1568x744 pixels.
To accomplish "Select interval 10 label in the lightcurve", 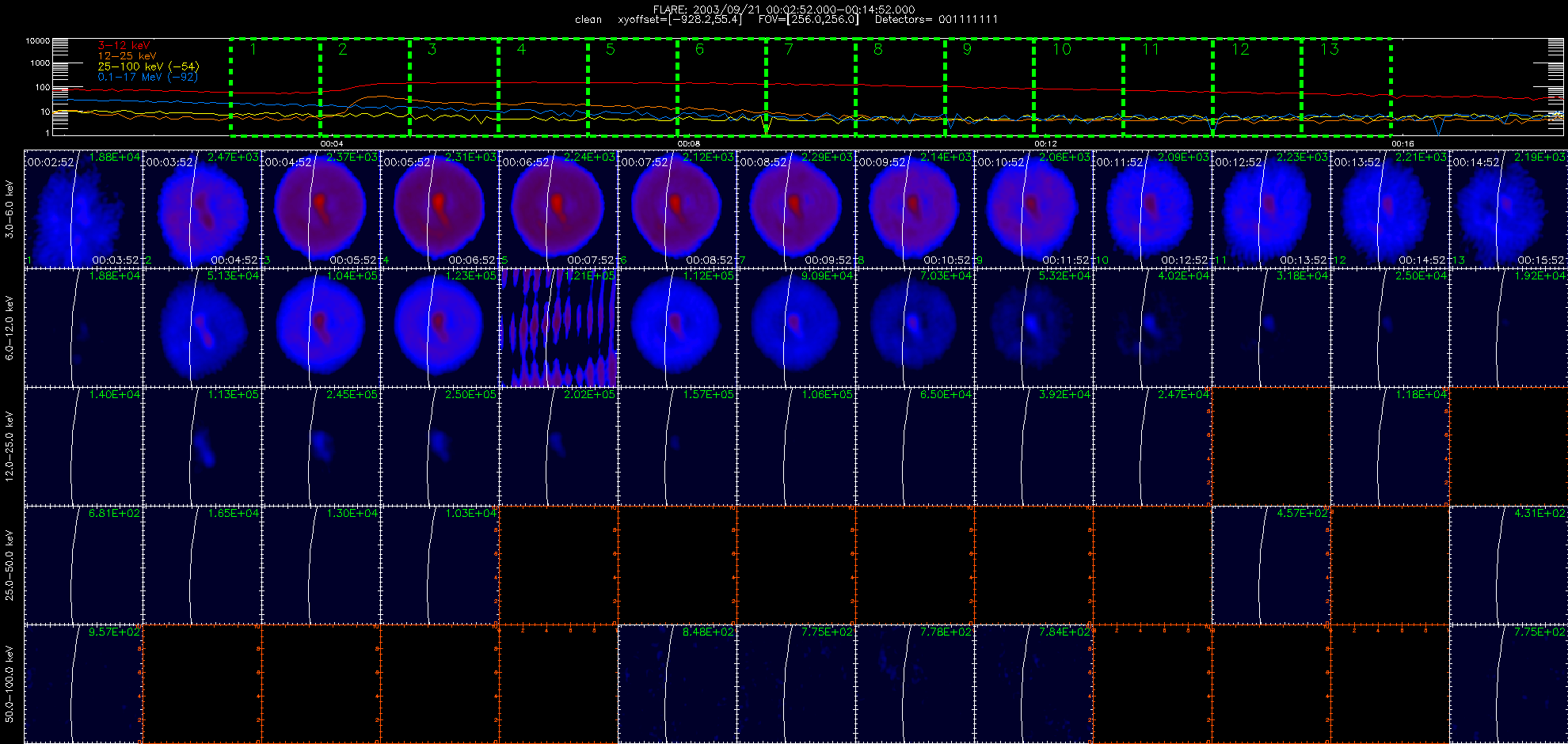I will (1061, 49).
